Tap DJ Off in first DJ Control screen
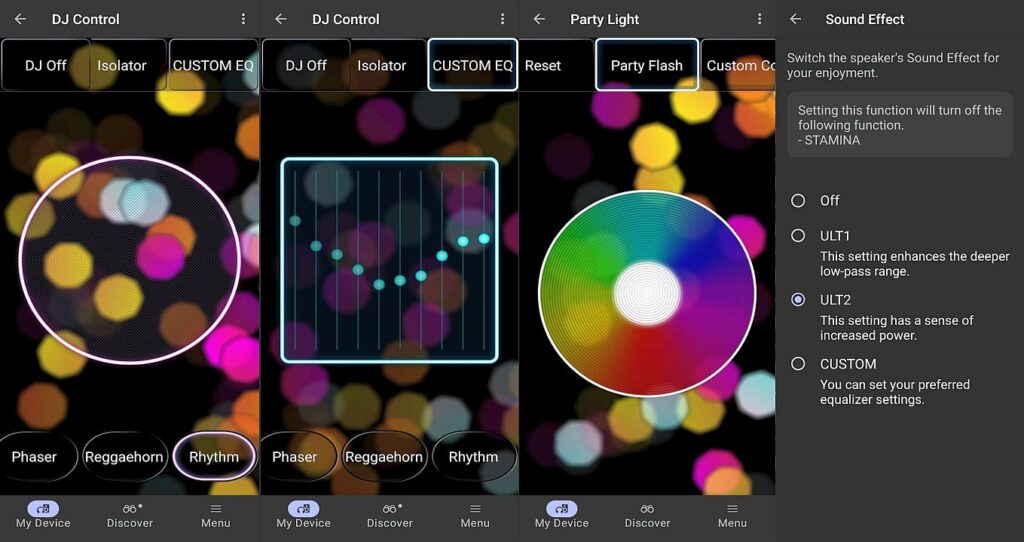 point(46,65)
